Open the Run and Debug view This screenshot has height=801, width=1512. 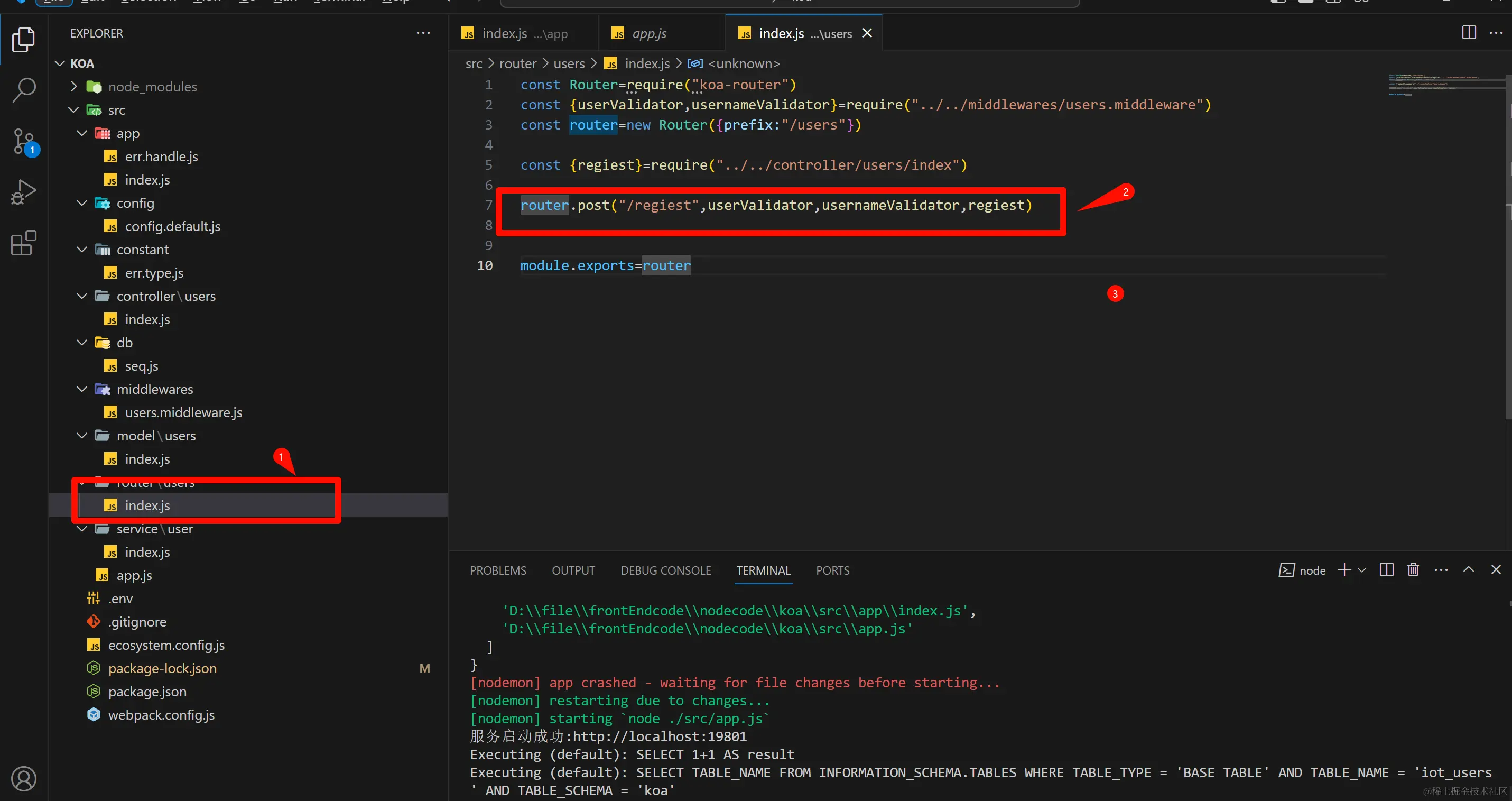pyautogui.click(x=23, y=192)
